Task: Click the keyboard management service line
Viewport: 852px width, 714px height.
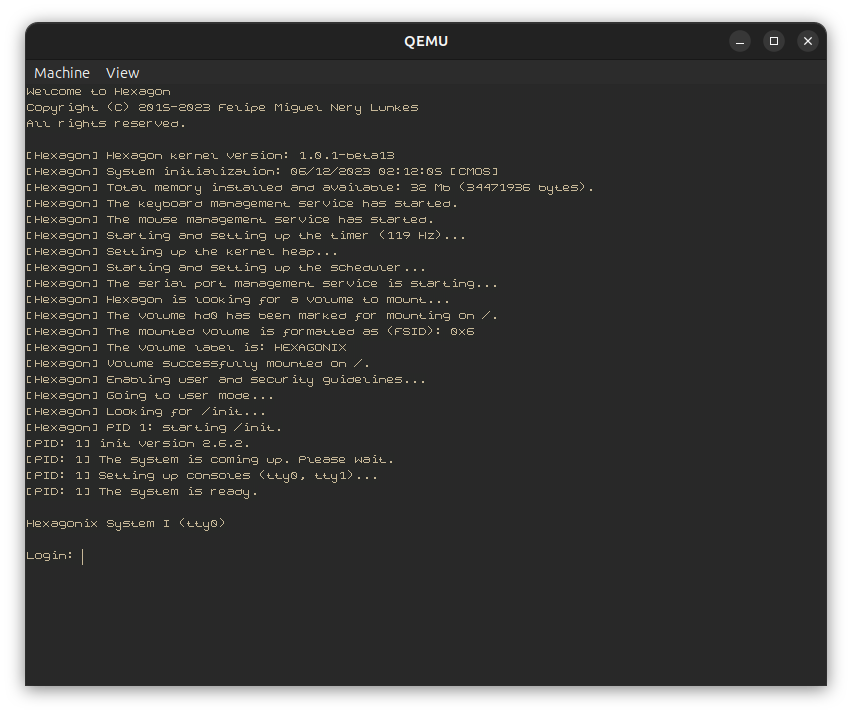Action: point(242,204)
